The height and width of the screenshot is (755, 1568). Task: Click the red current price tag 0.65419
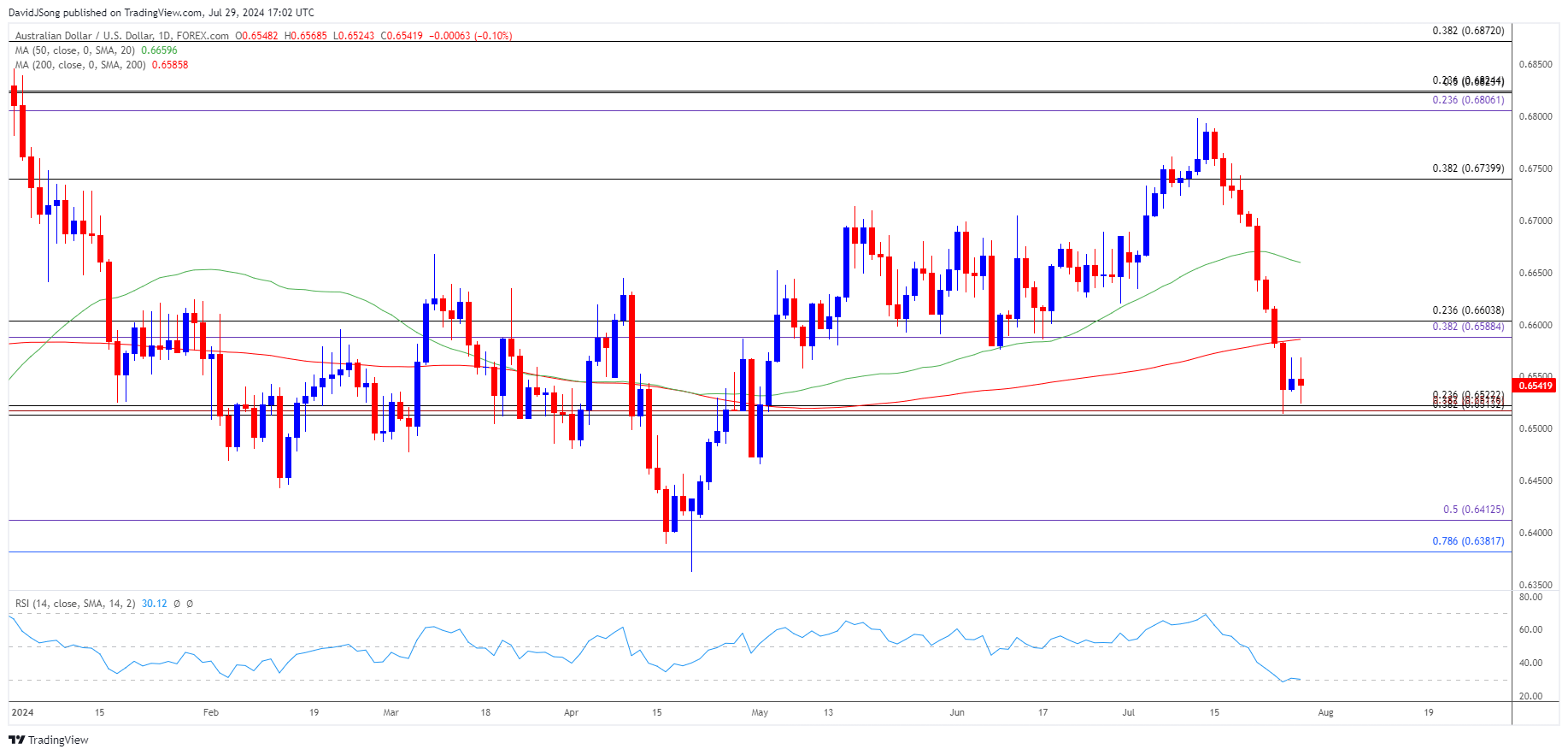click(x=1535, y=386)
